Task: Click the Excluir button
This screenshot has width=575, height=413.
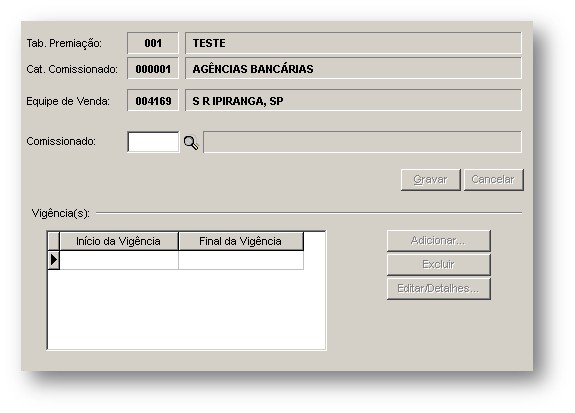Action: 439,264
